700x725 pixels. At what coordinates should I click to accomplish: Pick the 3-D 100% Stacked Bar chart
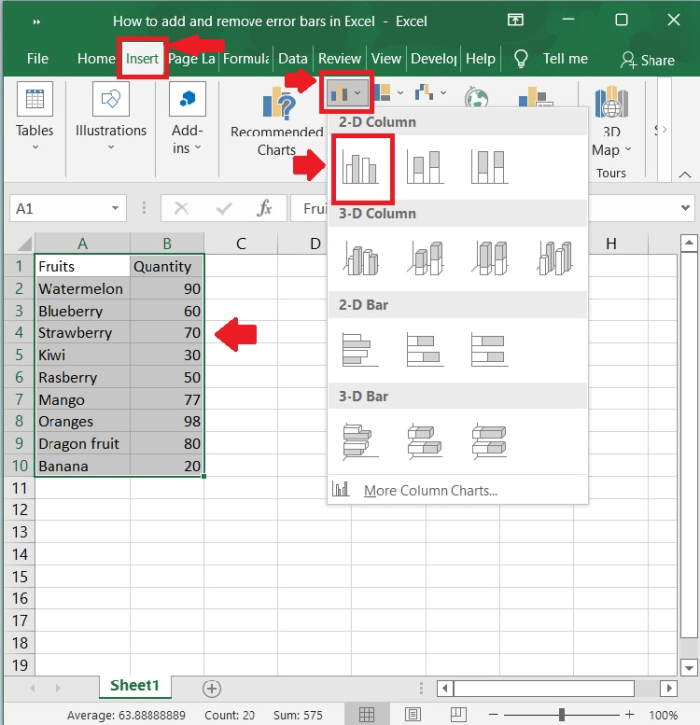pos(489,442)
